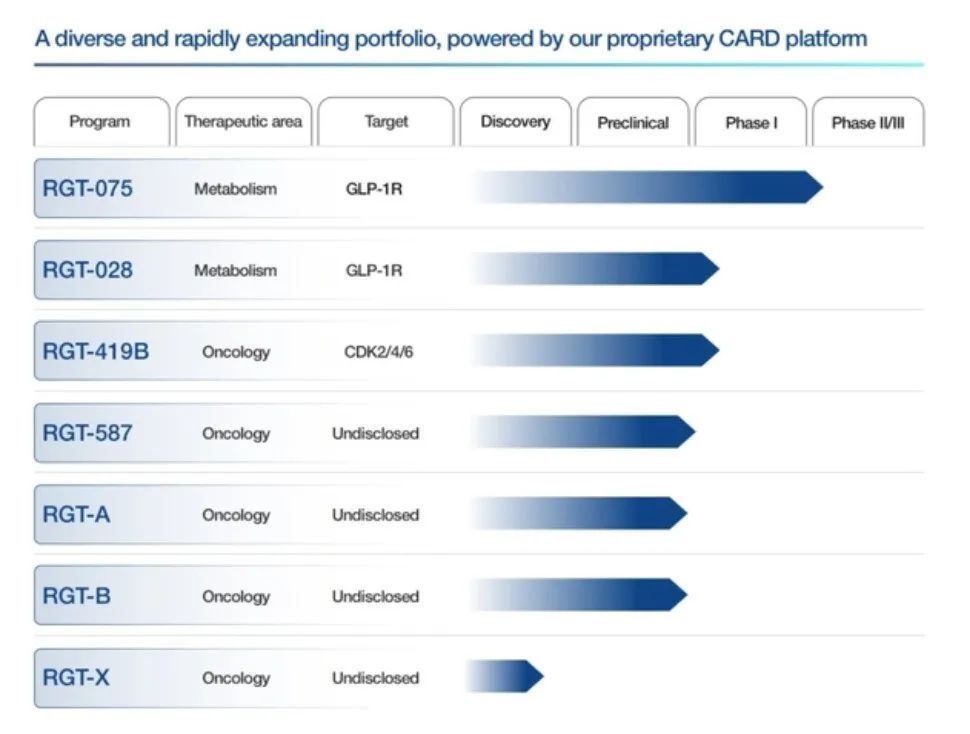
Task: Select the RGT-075 program name
Action: coord(87,189)
